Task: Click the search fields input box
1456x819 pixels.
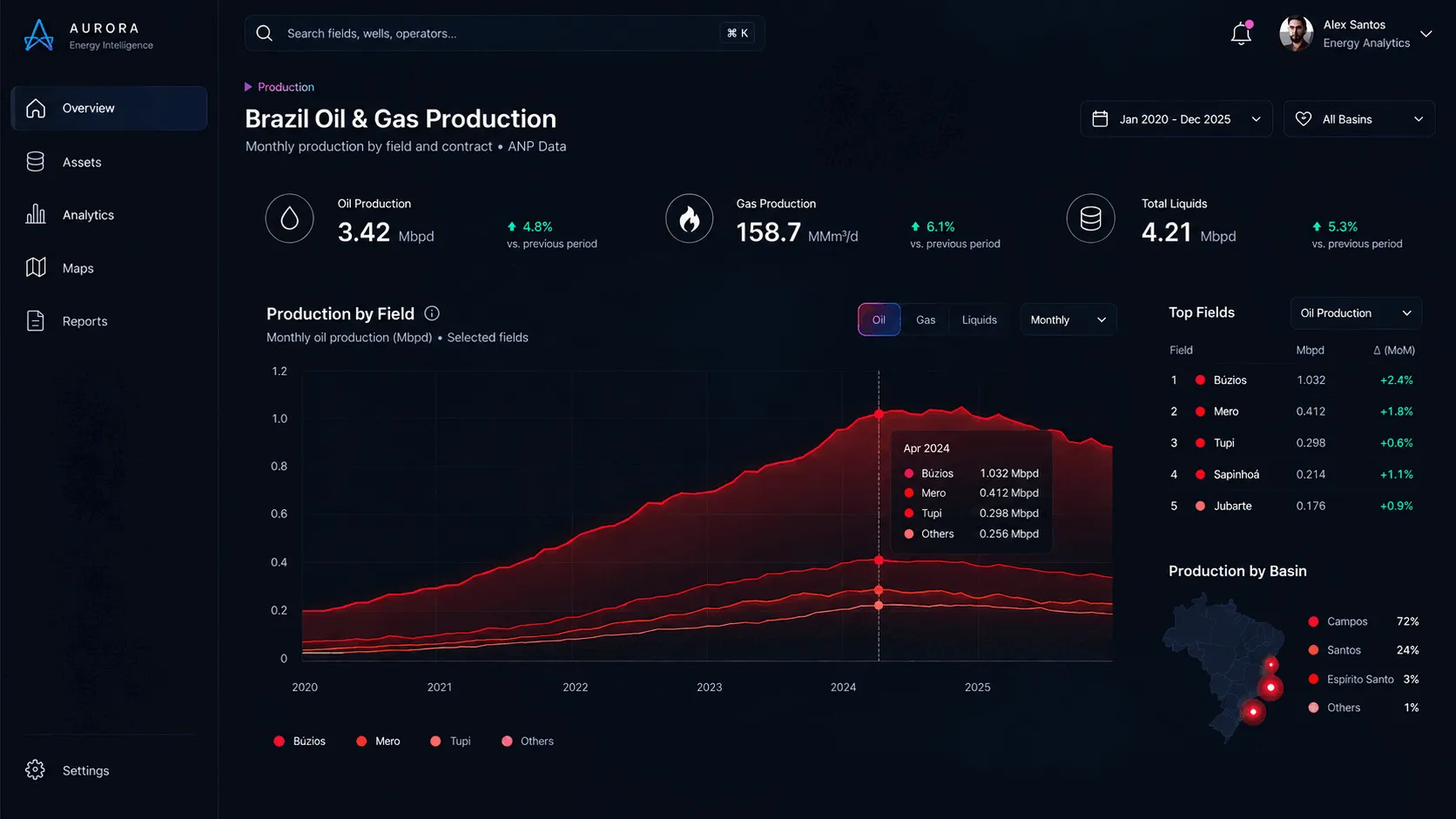Action: 504,33
